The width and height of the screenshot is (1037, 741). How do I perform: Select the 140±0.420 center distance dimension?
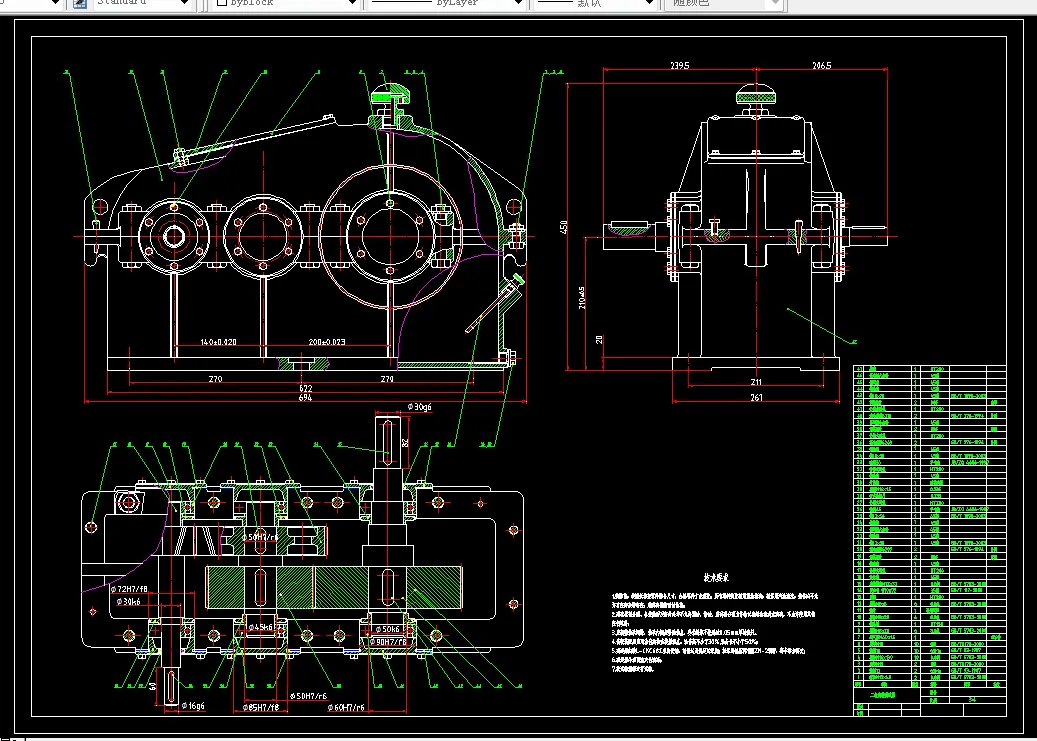[x=217, y=342]
